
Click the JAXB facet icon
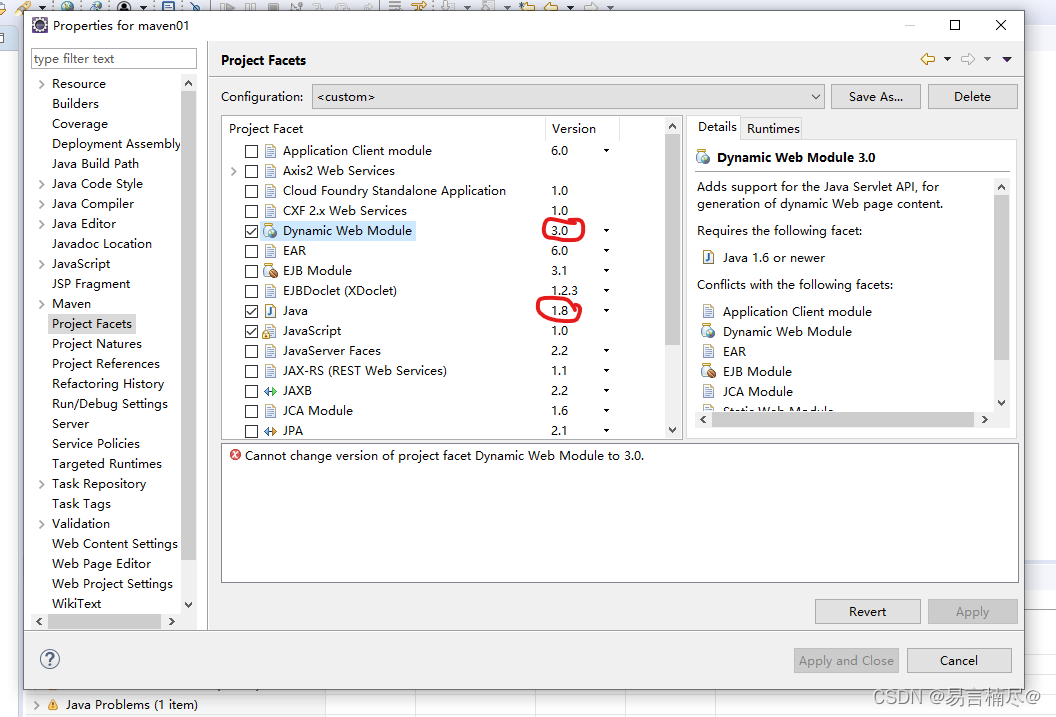tap(270, 391)
